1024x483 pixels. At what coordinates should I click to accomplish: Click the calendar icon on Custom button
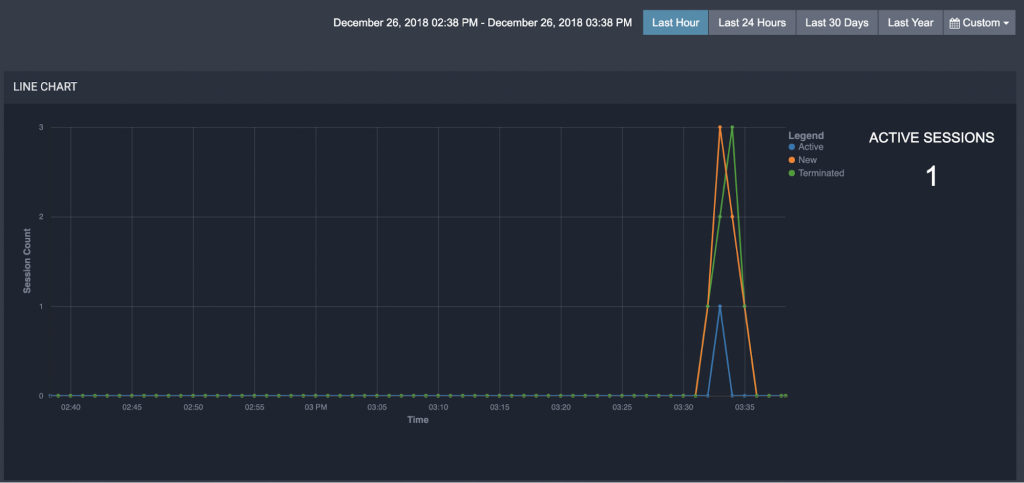pos(954,22)
